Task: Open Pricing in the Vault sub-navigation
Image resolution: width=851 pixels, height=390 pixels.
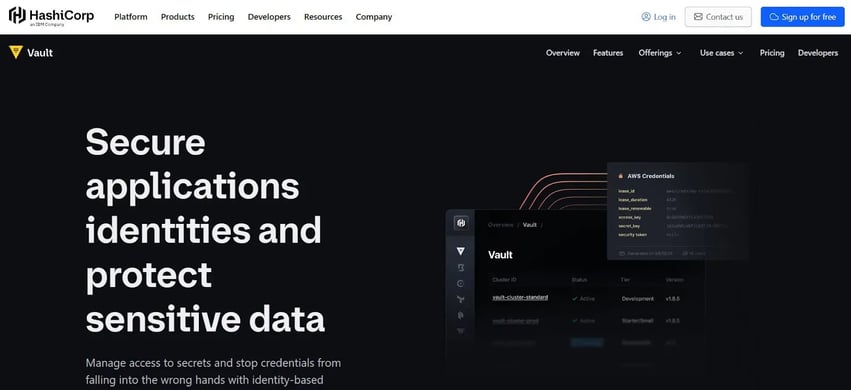Action: tap(772, 53)
